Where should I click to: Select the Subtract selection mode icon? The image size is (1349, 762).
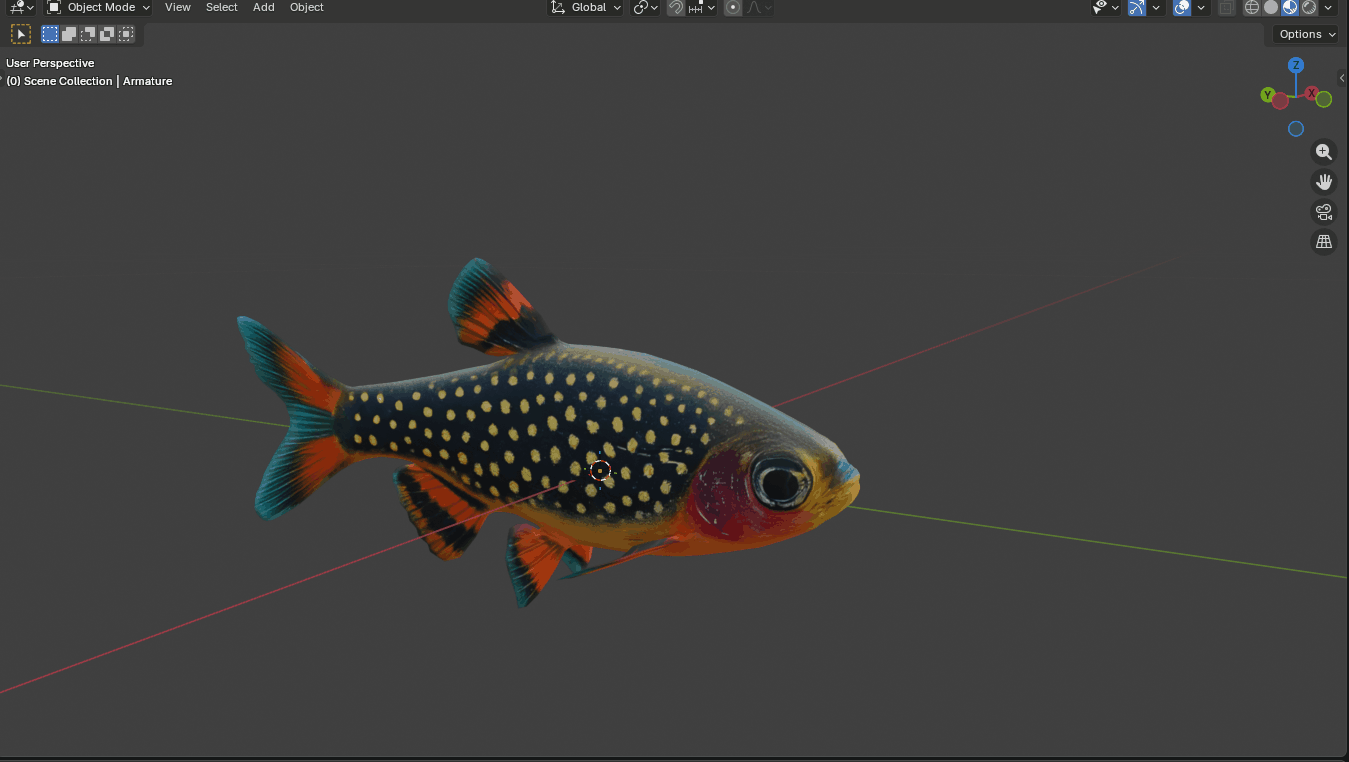coord(88,34)
